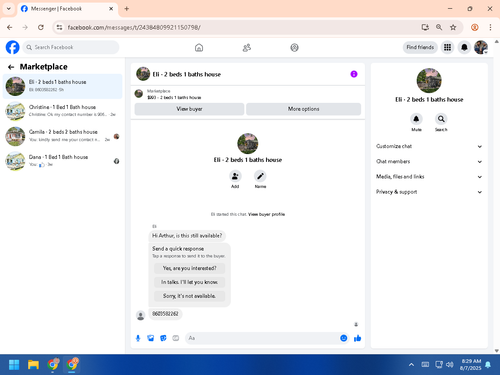This screenshot has height=375, width=500.
Task: Send a thumbs-up like
Action: tap(357, 338)
